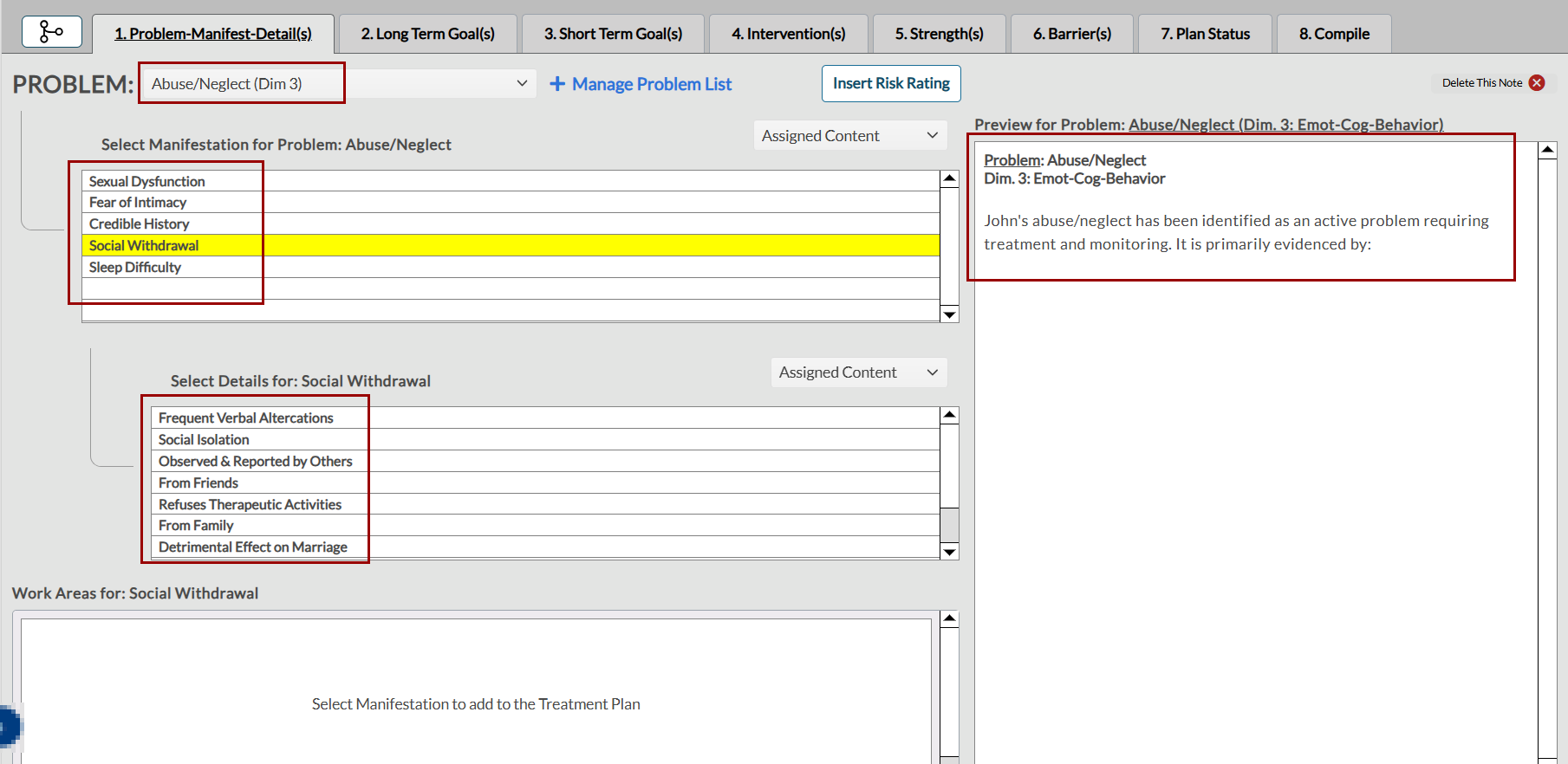Screen dimensions: 1568x764
Task: Expand the PROBLEM dropdown showing Abuse/Neglect (Dim 3)
Action: [x=339, y=84]
